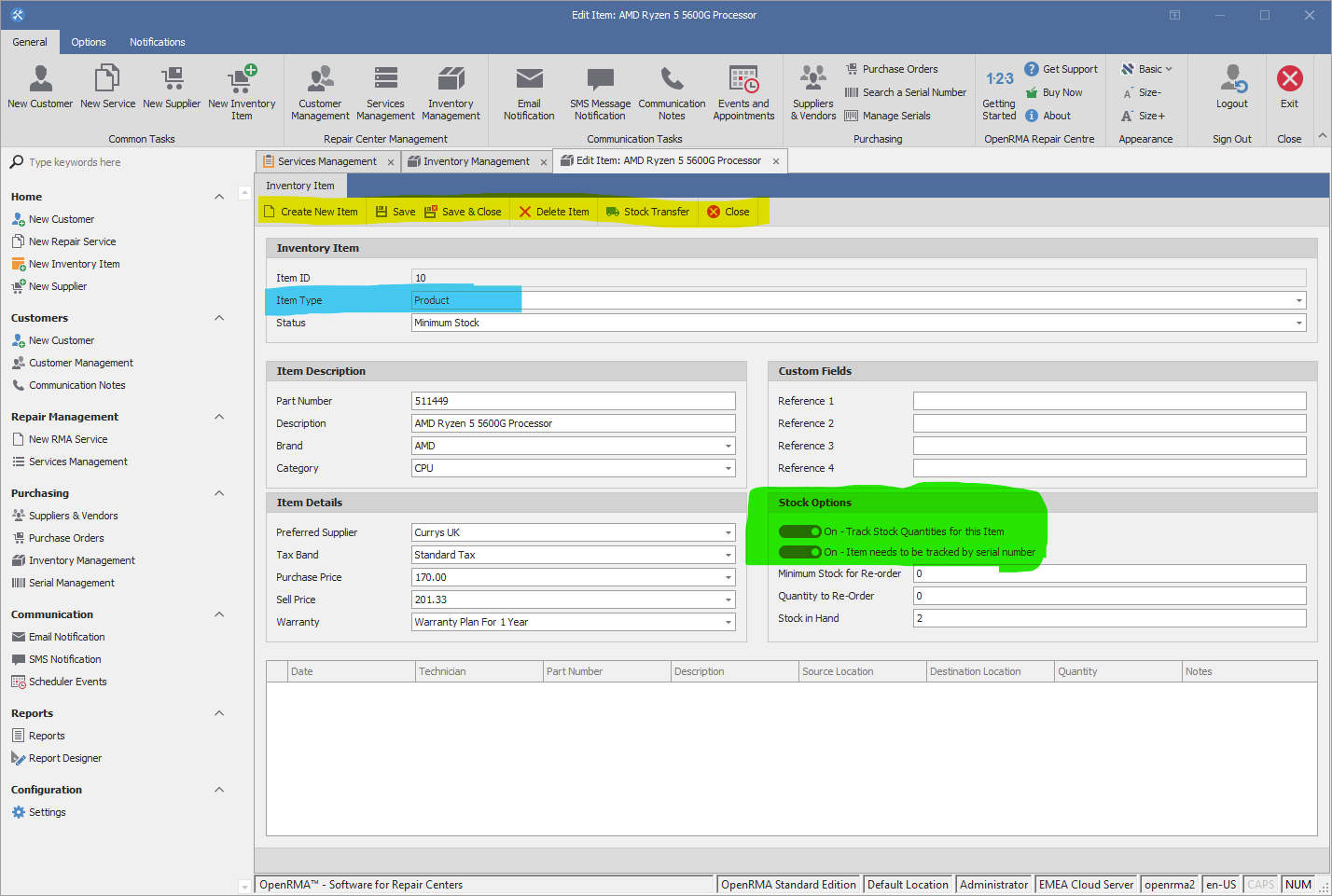
Task: Click Suppliers & Vendors ribbon icon
Action: [813, 92]
